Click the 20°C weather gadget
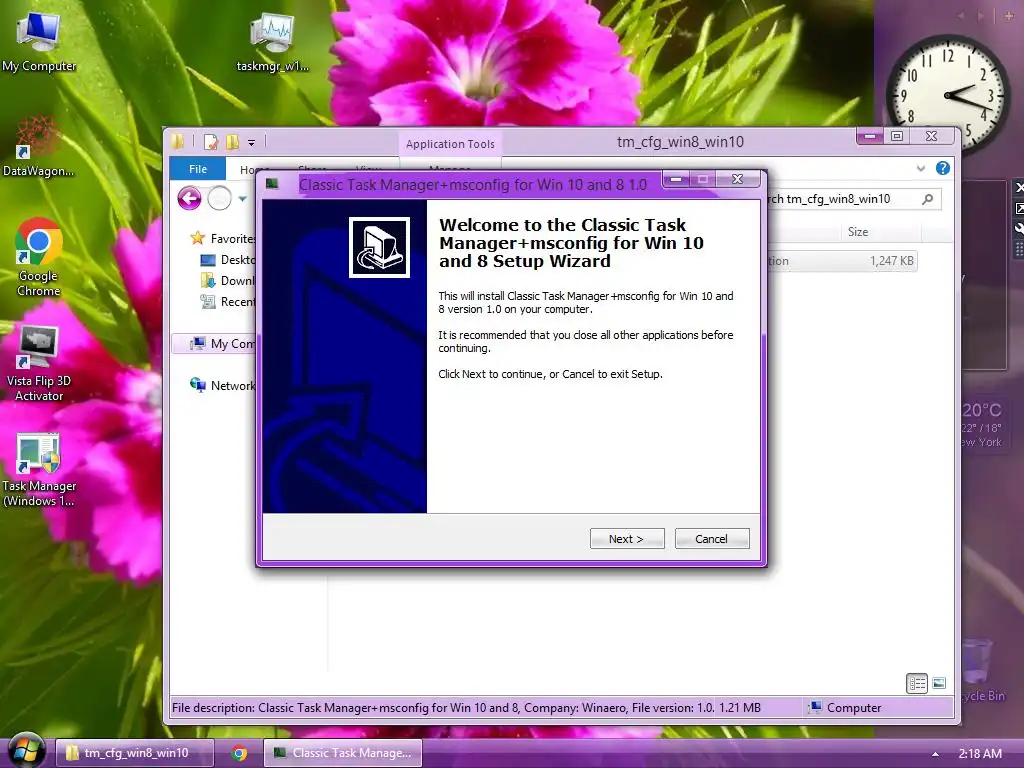 (x=982, y=424)
